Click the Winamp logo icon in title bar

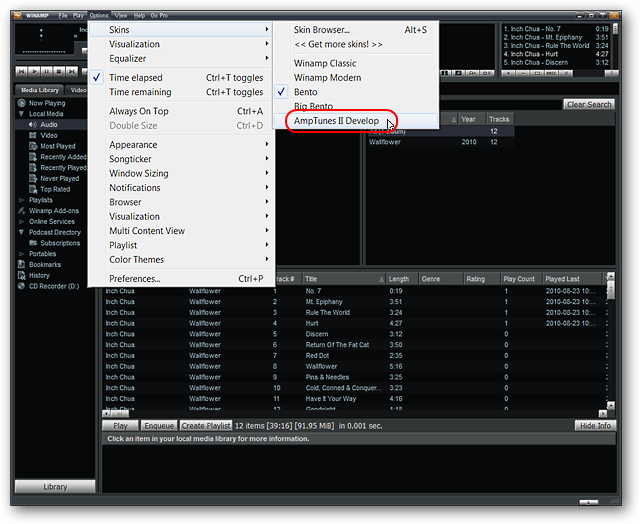[18, 16]
